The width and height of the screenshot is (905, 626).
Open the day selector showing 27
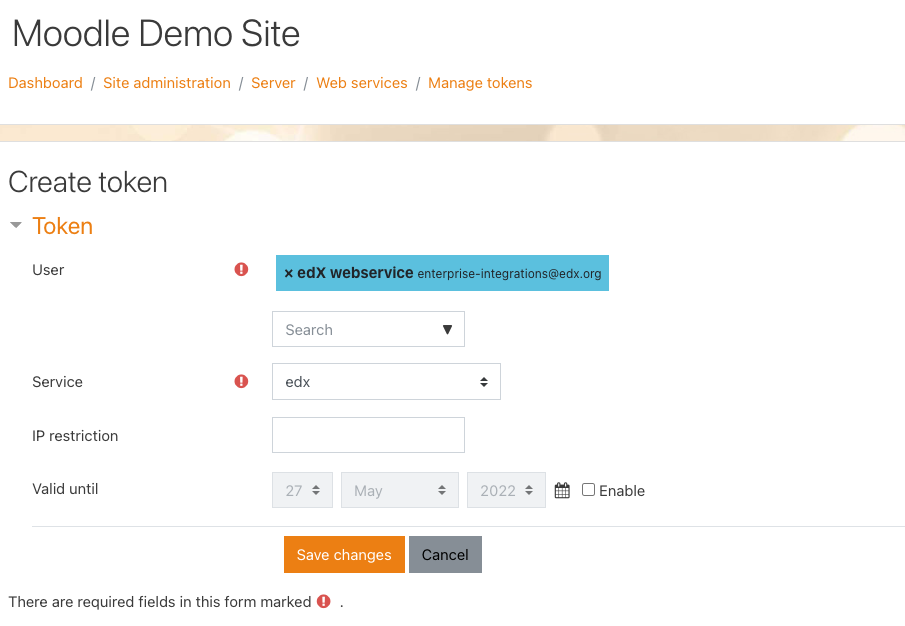[x=302, y=489]
